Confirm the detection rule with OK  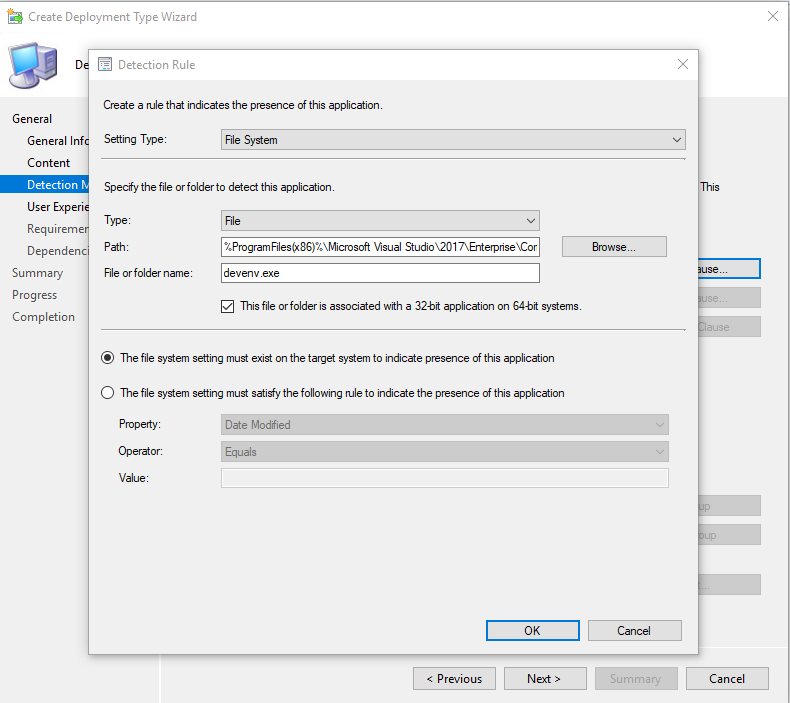[532, 631]
